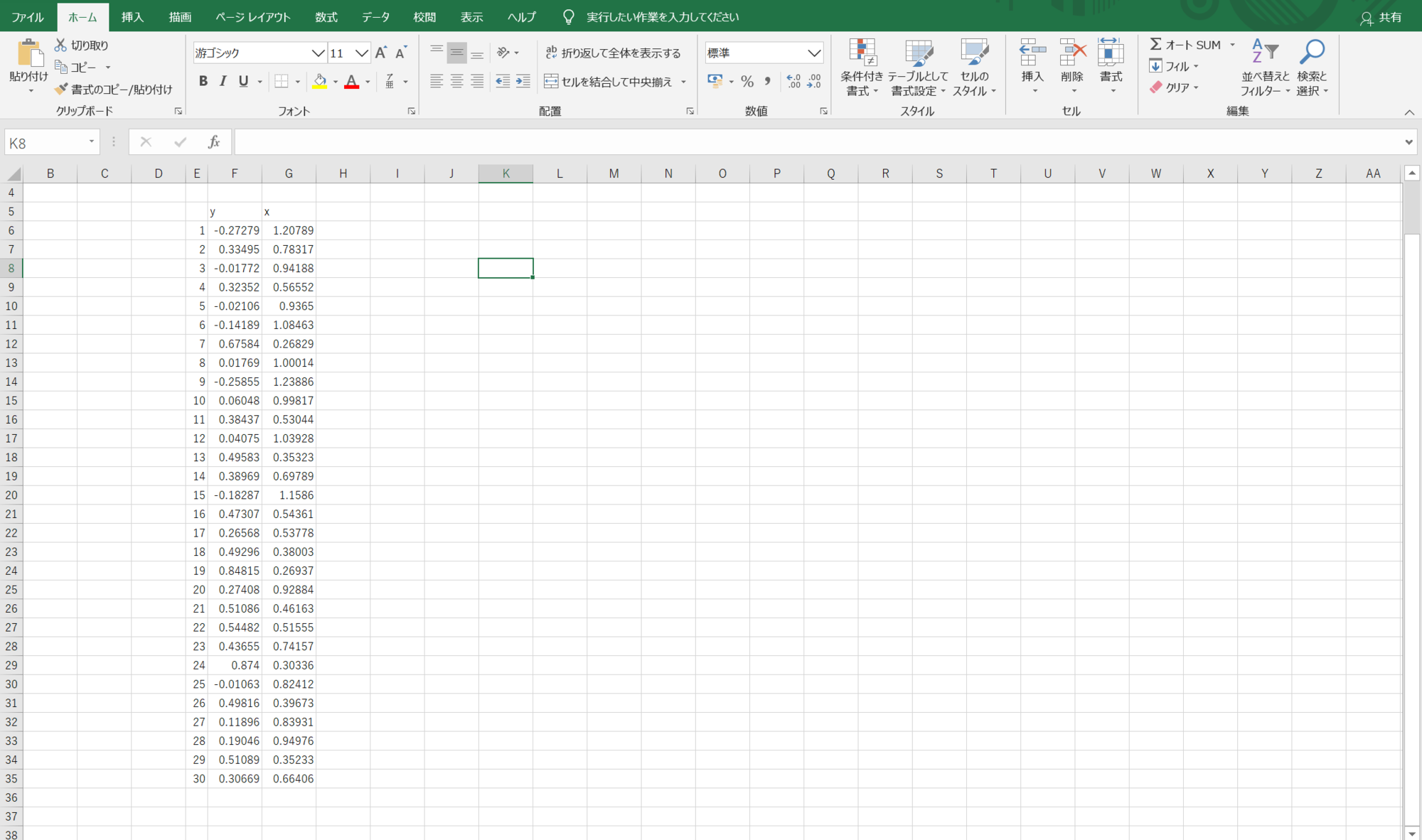1422x840 pixels.
Task: Apply underline to selection
Action: coord(242,81)
